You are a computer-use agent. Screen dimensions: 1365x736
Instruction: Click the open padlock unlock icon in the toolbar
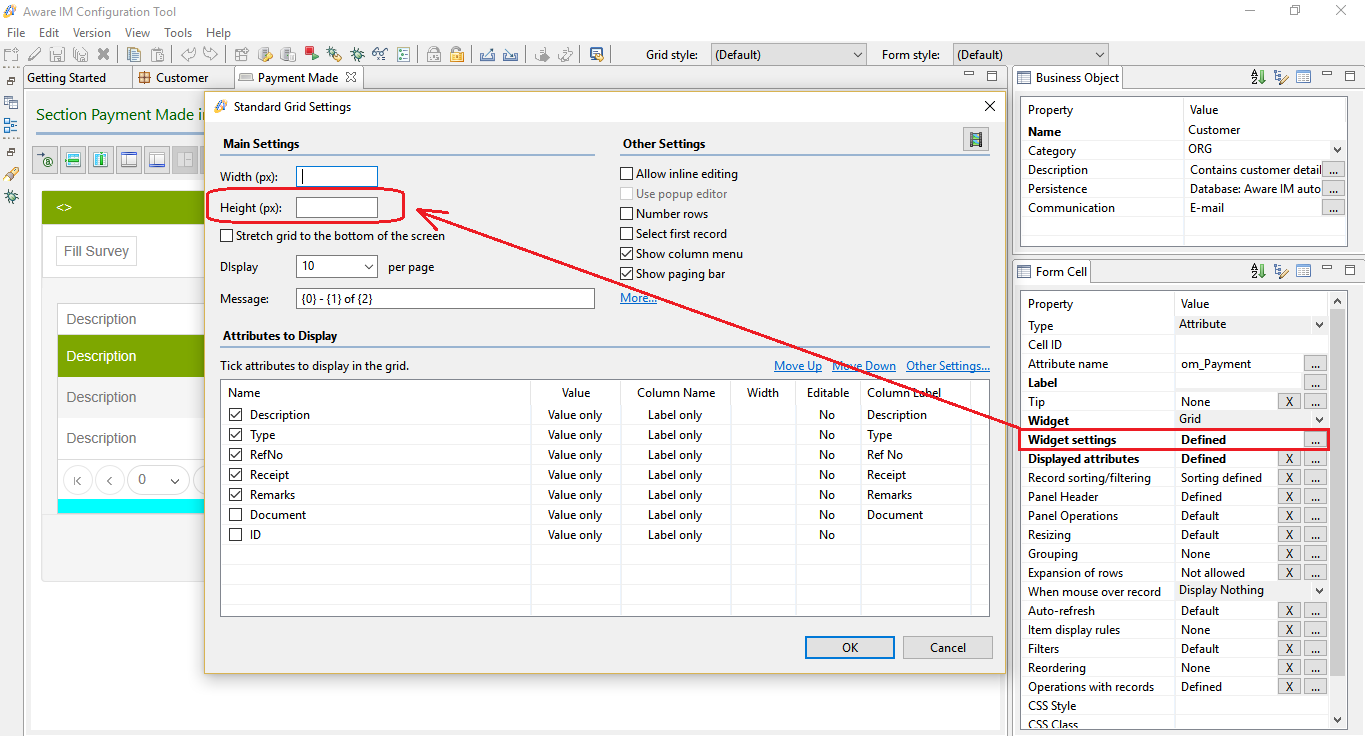pyautogui.click(x=457, y=55)
